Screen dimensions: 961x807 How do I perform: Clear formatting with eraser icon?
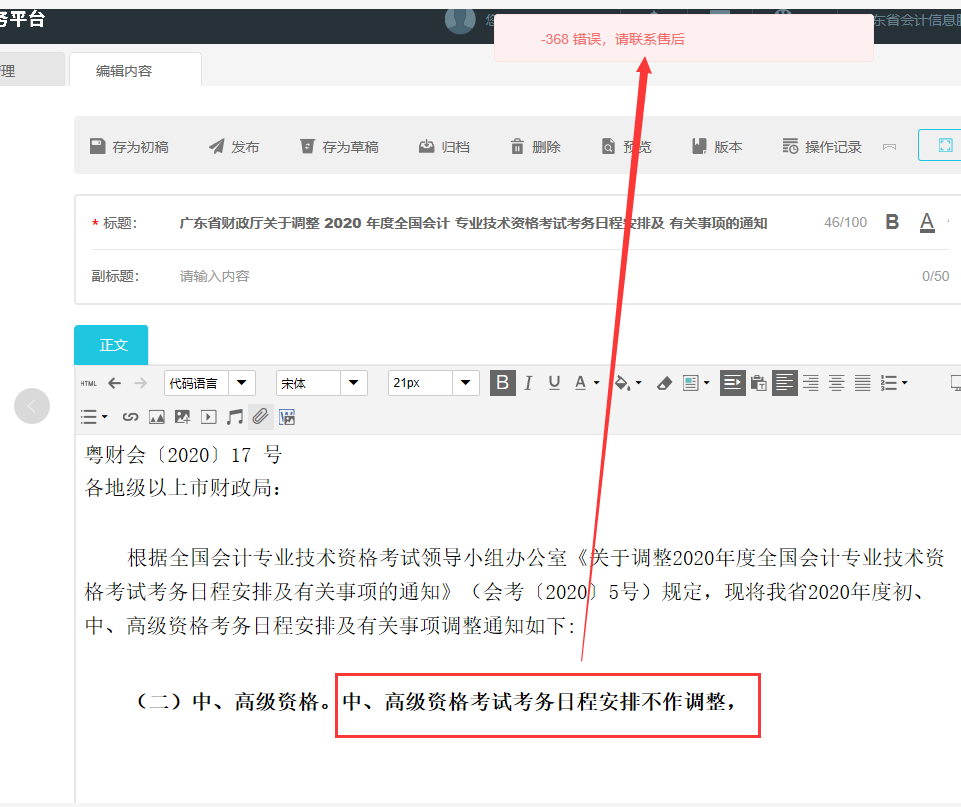pos(664,384)
